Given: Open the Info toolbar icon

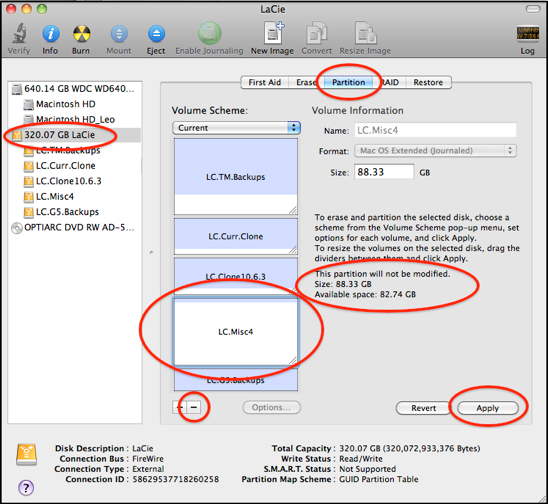Looking at the screenshot, I should pyautogui.click(x=50, y=34).
